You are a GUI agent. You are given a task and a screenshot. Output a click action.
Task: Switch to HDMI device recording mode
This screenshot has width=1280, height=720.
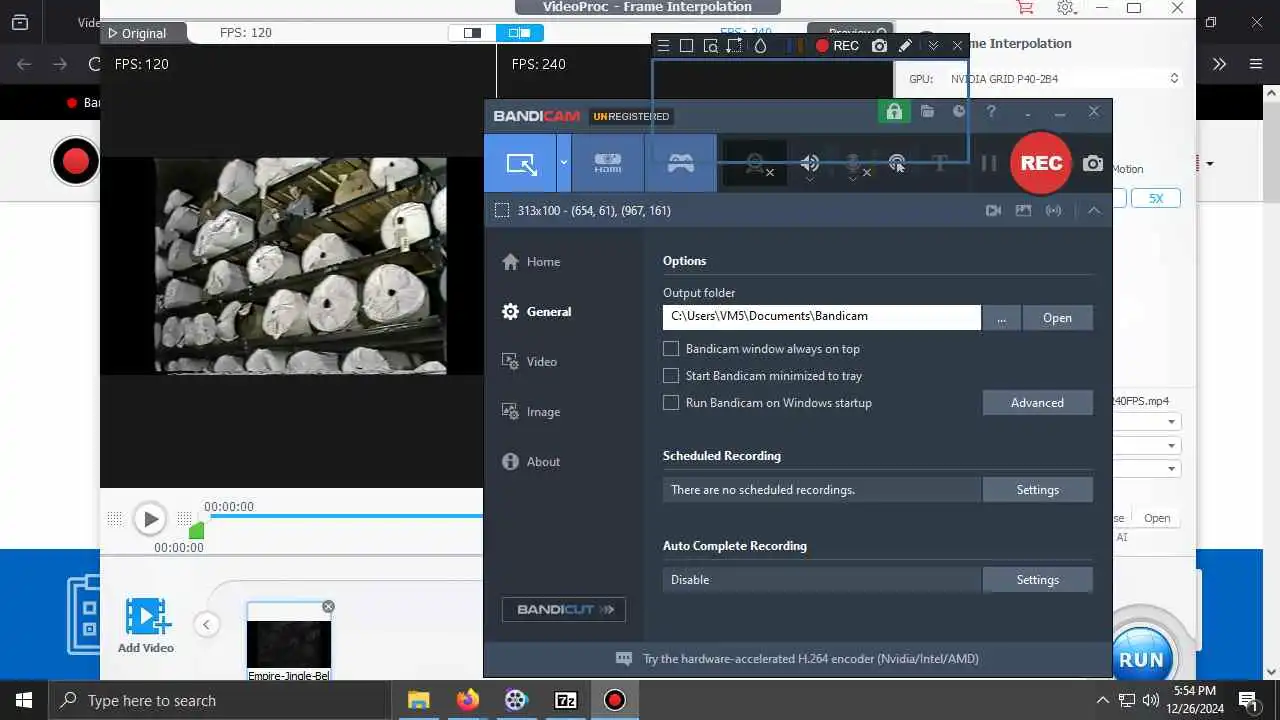click(x=608, y=163)
